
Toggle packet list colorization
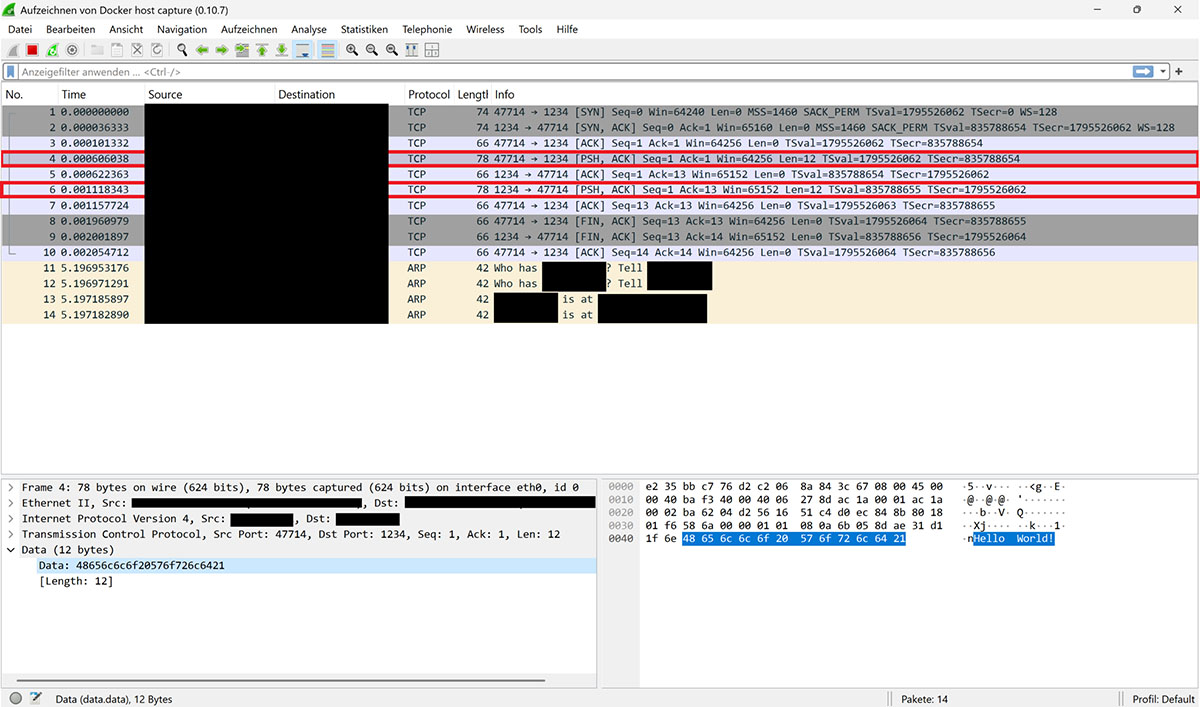coord(326,50)
